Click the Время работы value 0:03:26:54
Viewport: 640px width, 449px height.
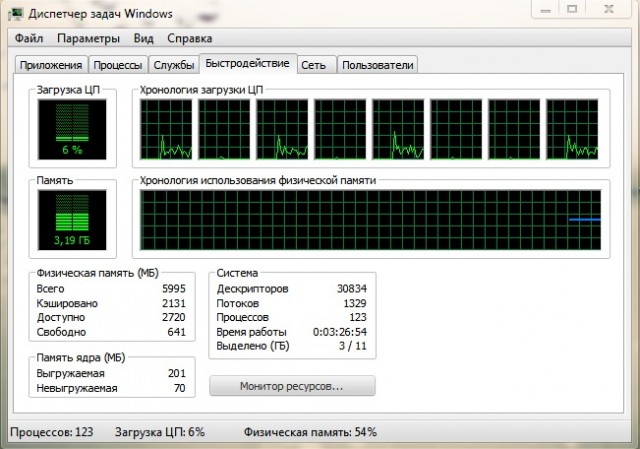340,332
